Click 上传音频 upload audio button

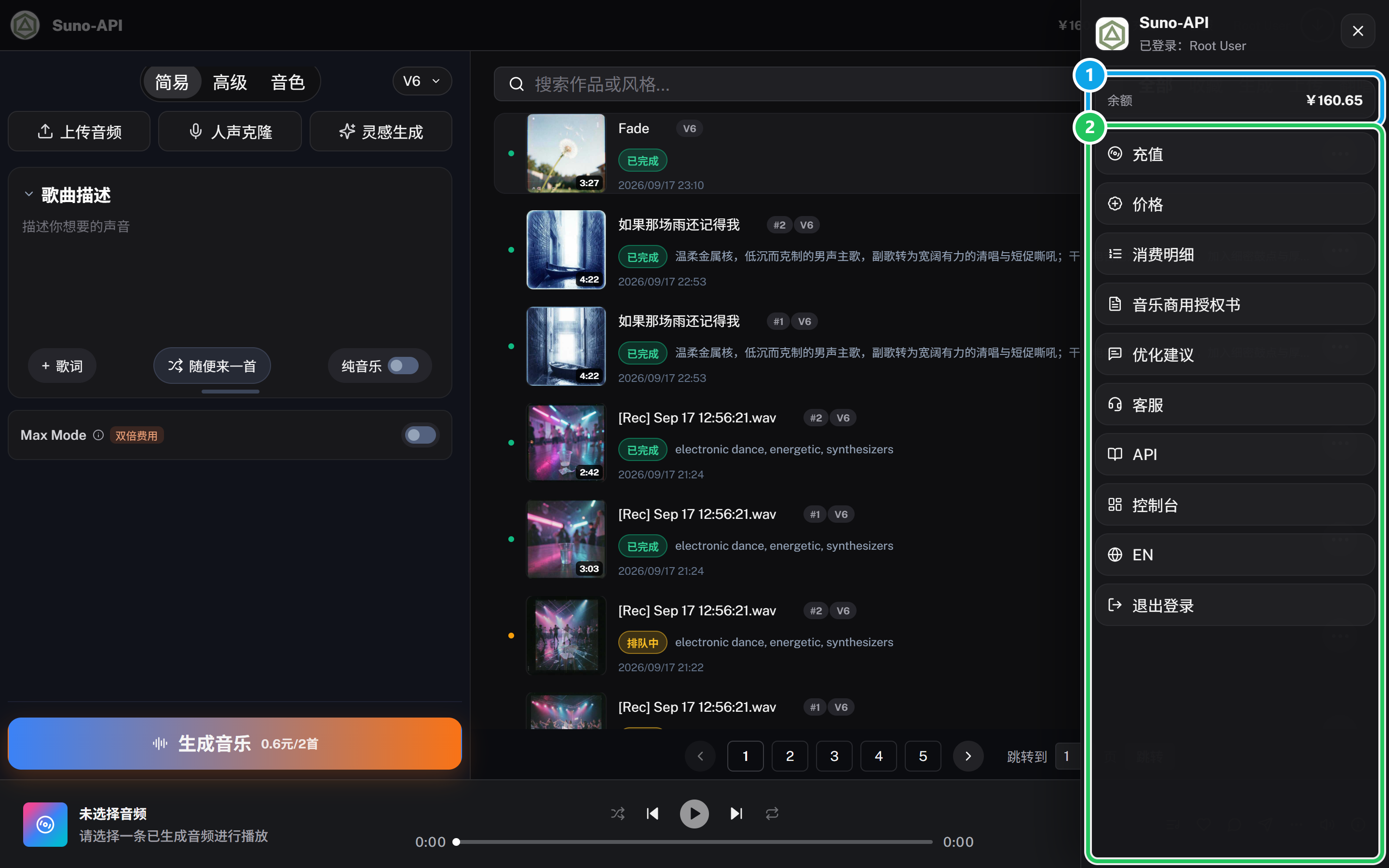click(79, 132)
